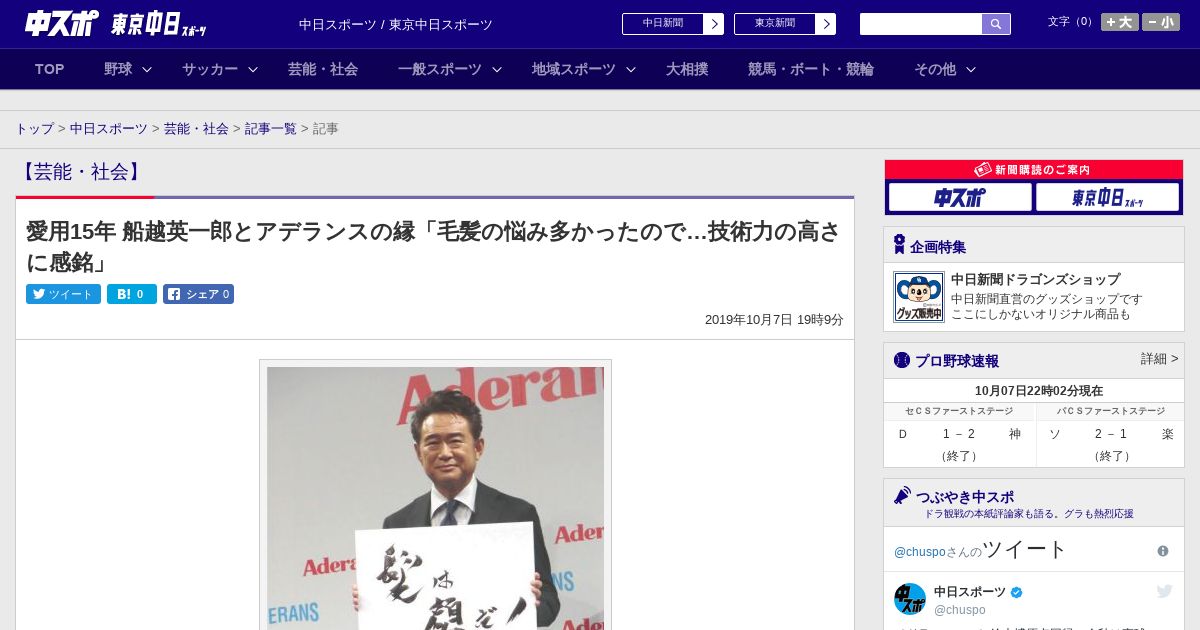Image resolution: width=1200 pixels, height=630 pixels.
Task: Increase font size with +大 button
Action: [1120, 22]
